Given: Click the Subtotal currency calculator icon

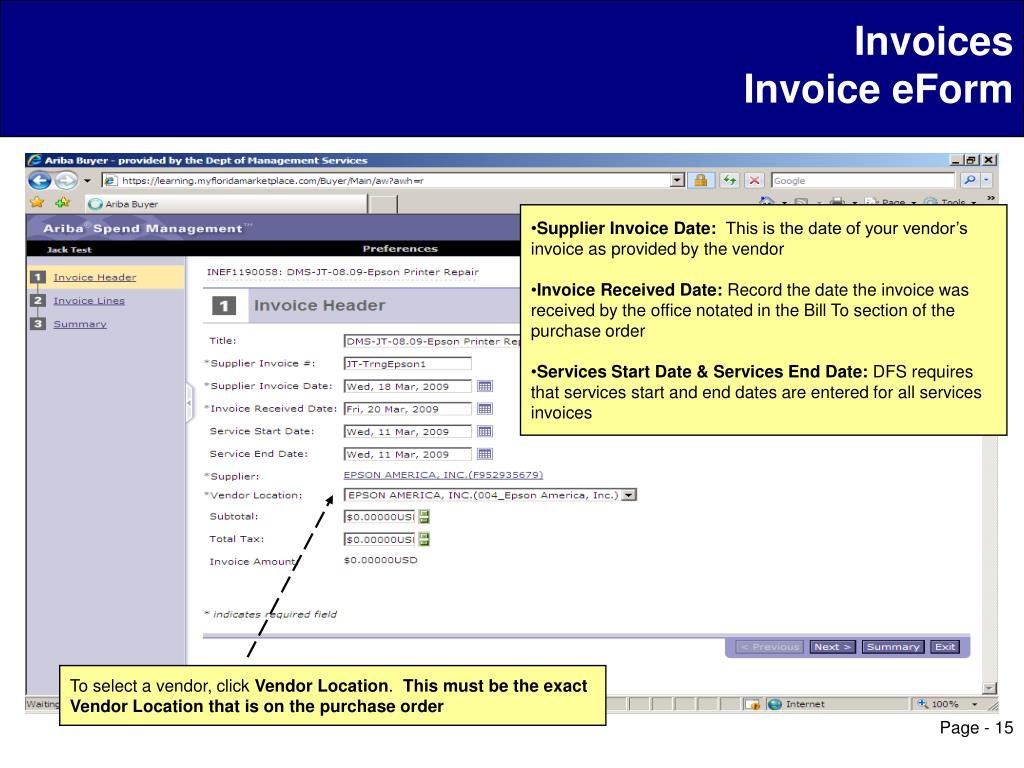Looking at the screenshot, I should 424,517.
